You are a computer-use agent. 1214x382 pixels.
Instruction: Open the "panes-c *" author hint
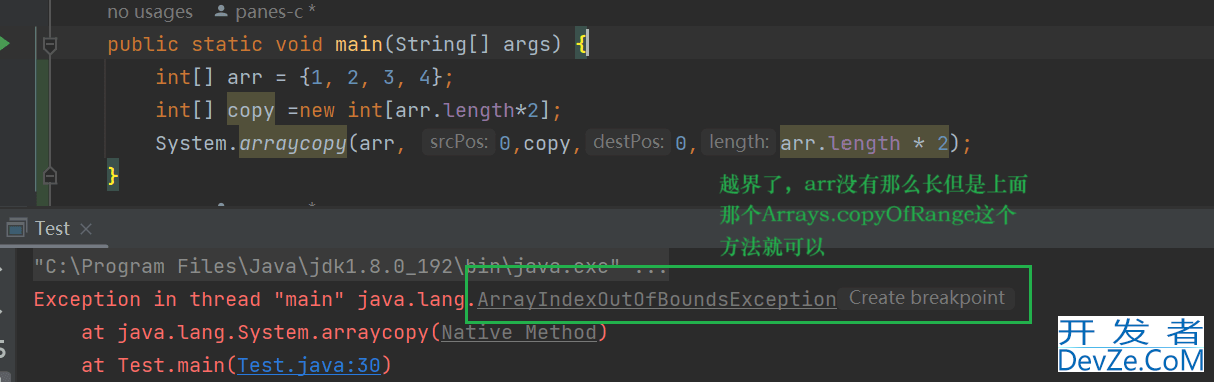[x=266, y=13]
